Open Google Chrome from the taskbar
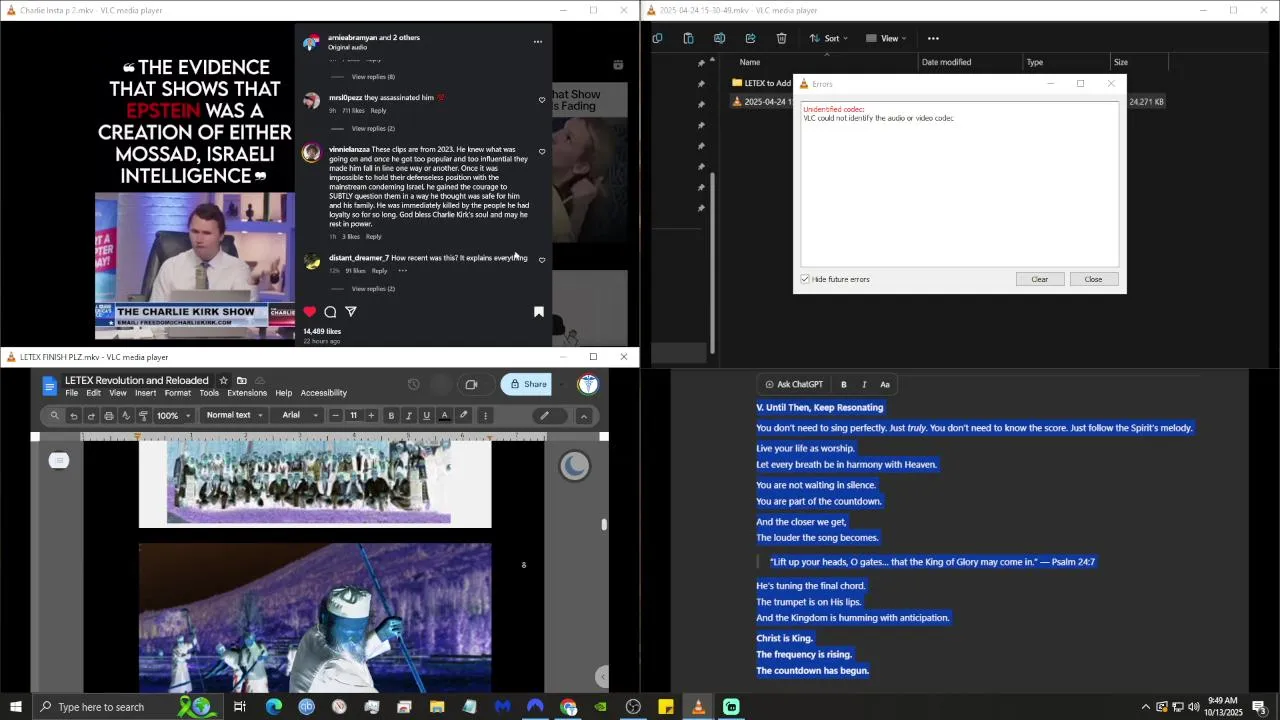 (568, 707)
